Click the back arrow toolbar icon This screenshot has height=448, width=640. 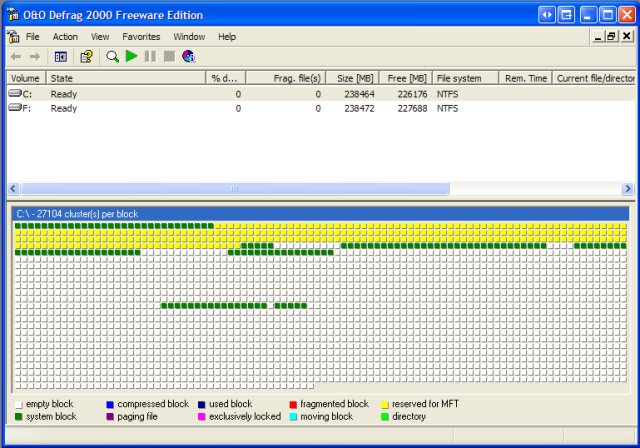(x=15, y=57)
